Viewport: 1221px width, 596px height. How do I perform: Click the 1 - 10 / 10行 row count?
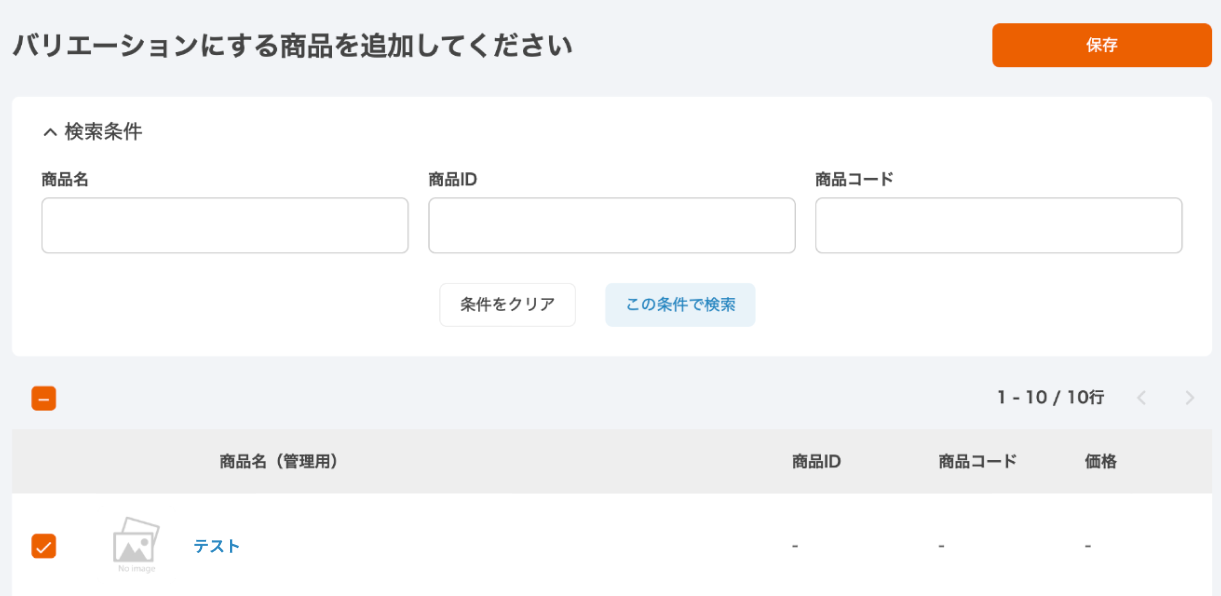1050,398
